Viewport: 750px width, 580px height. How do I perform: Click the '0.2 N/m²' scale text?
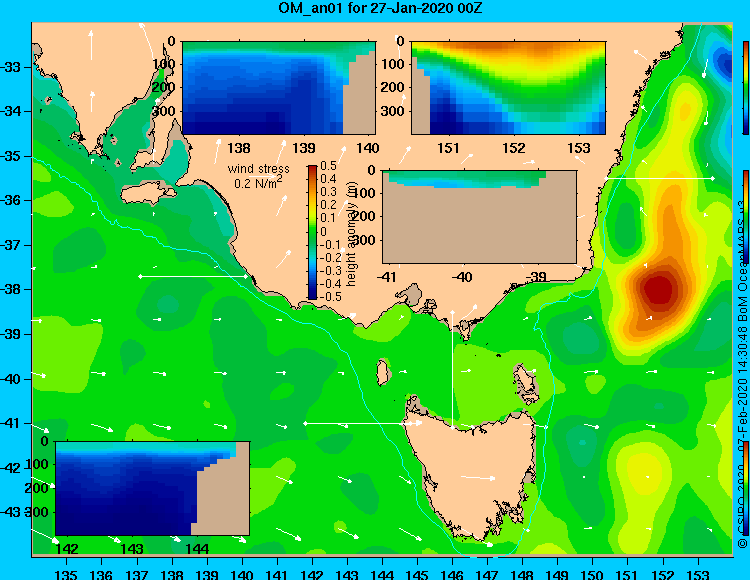tap(258, 183)
